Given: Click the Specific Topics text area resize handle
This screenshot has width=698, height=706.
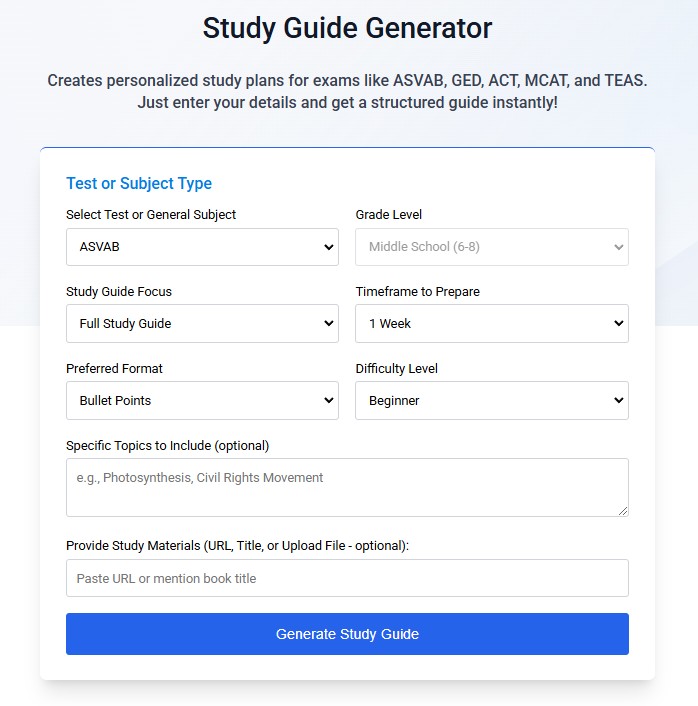Looking at the screenshot, I should (623, 511).
